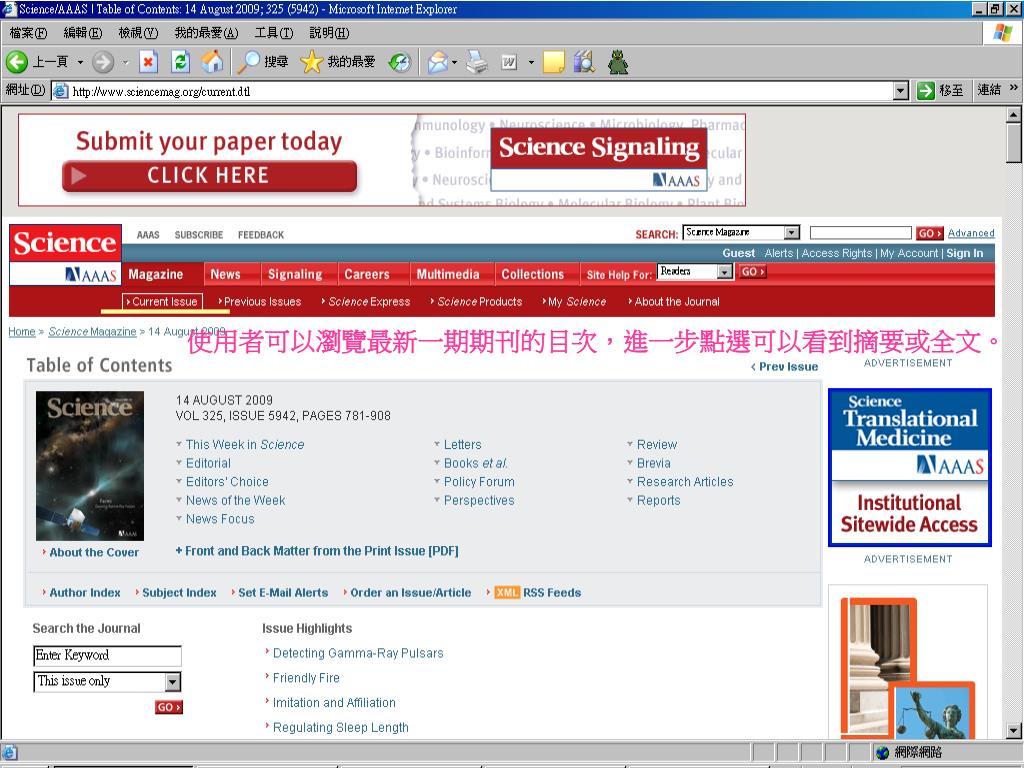Switch to the Multimedia tab
The image size is (1024, 768).
click(x=448, y=274)
